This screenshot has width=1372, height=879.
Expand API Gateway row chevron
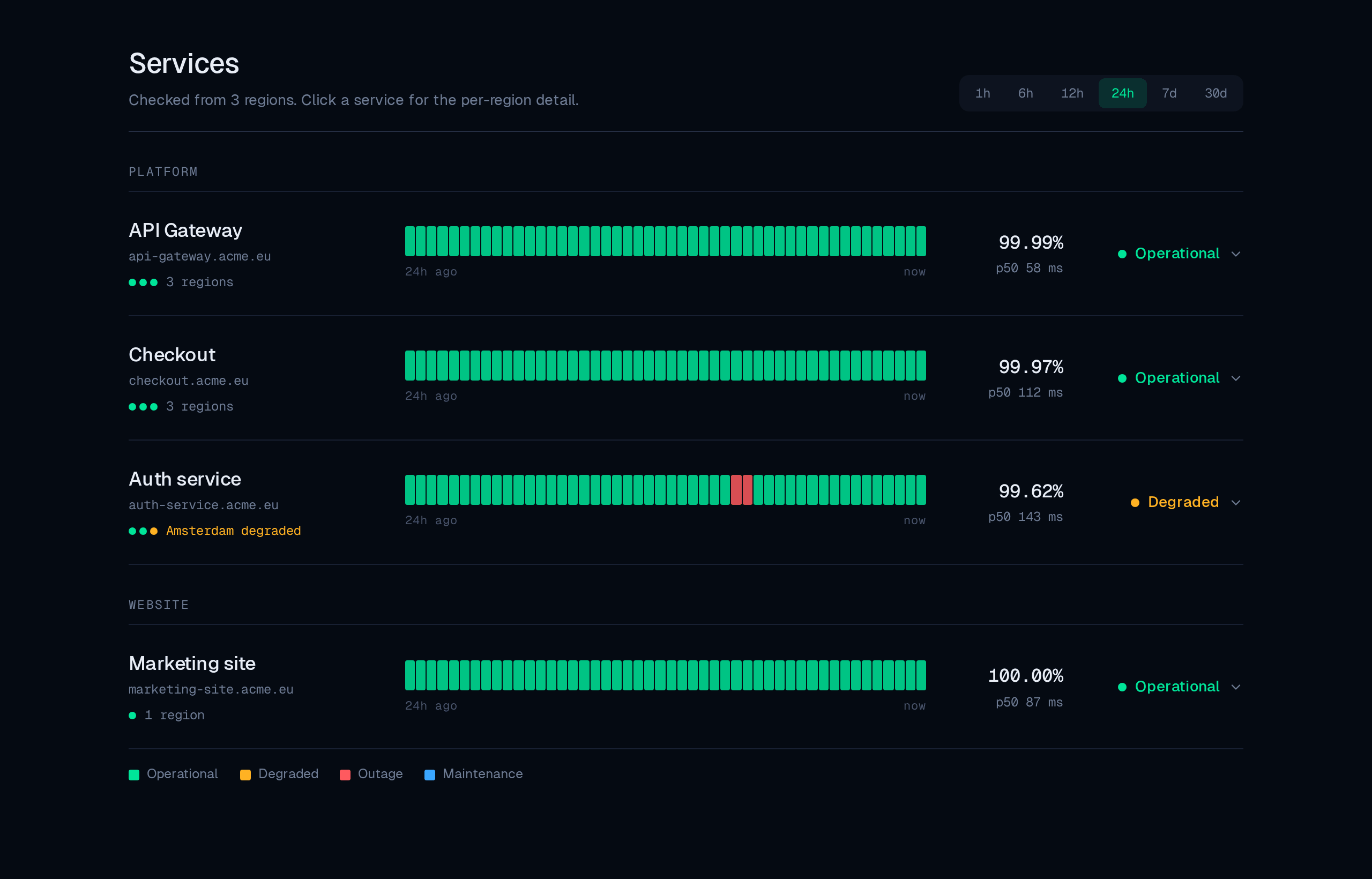pos(1235,254)
